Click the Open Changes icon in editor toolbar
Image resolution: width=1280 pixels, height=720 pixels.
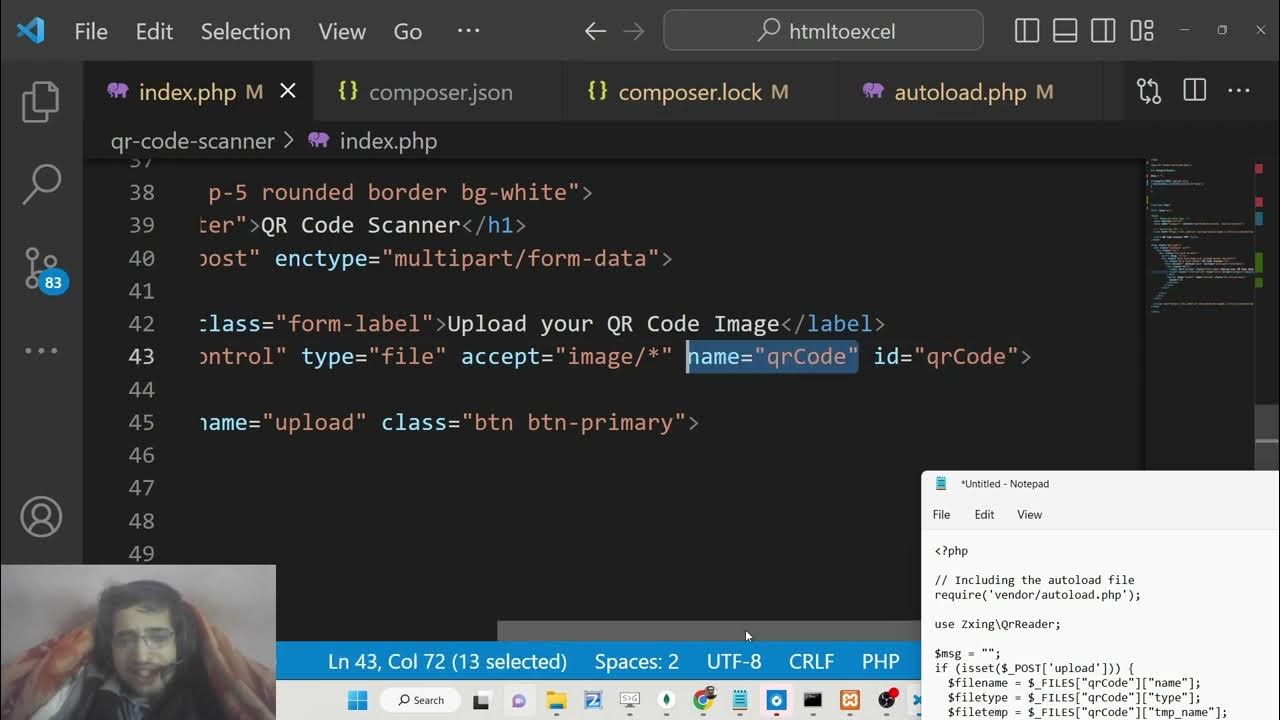(1149, 92)
